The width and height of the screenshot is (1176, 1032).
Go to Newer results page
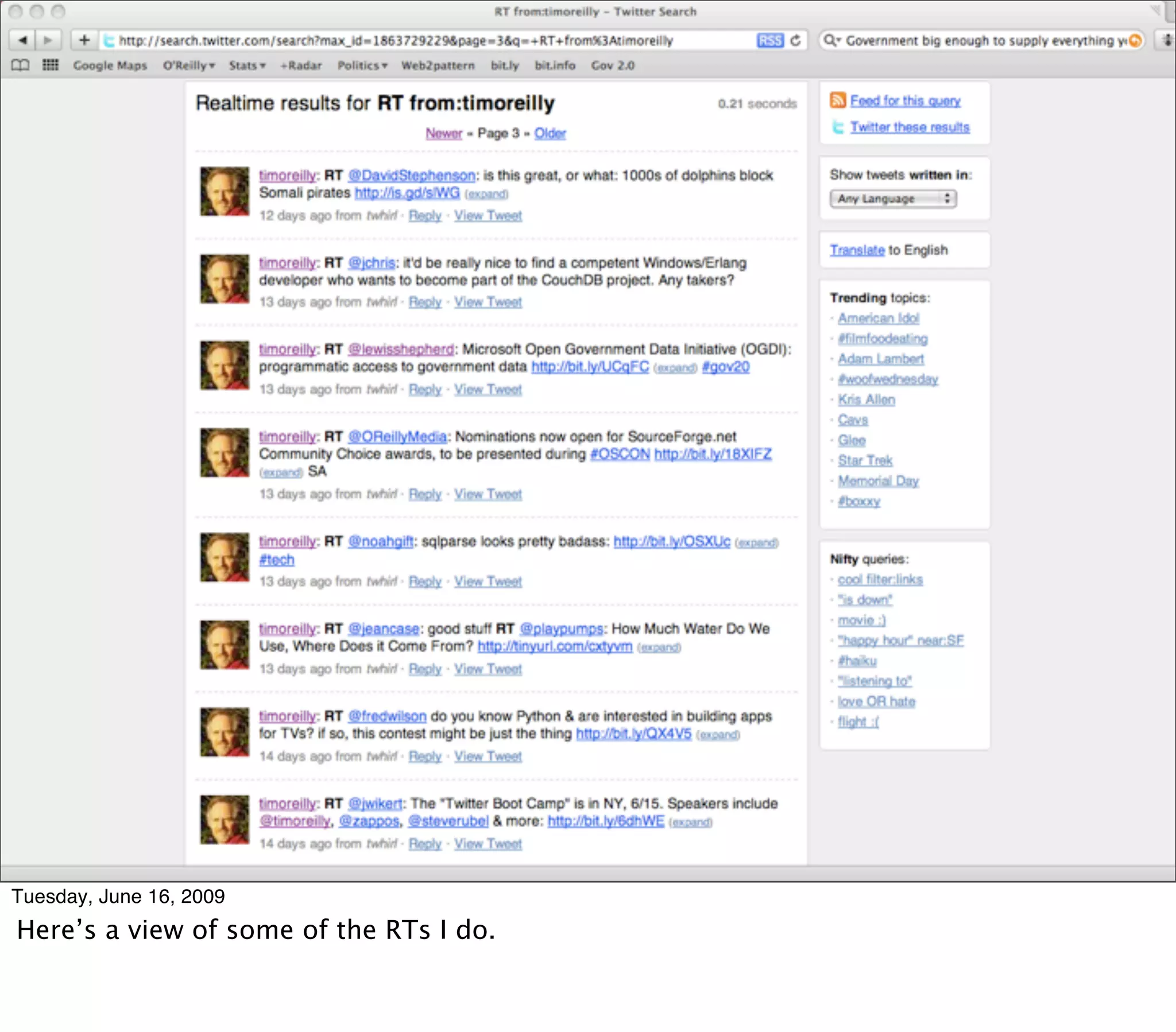[x=444, y=134]
